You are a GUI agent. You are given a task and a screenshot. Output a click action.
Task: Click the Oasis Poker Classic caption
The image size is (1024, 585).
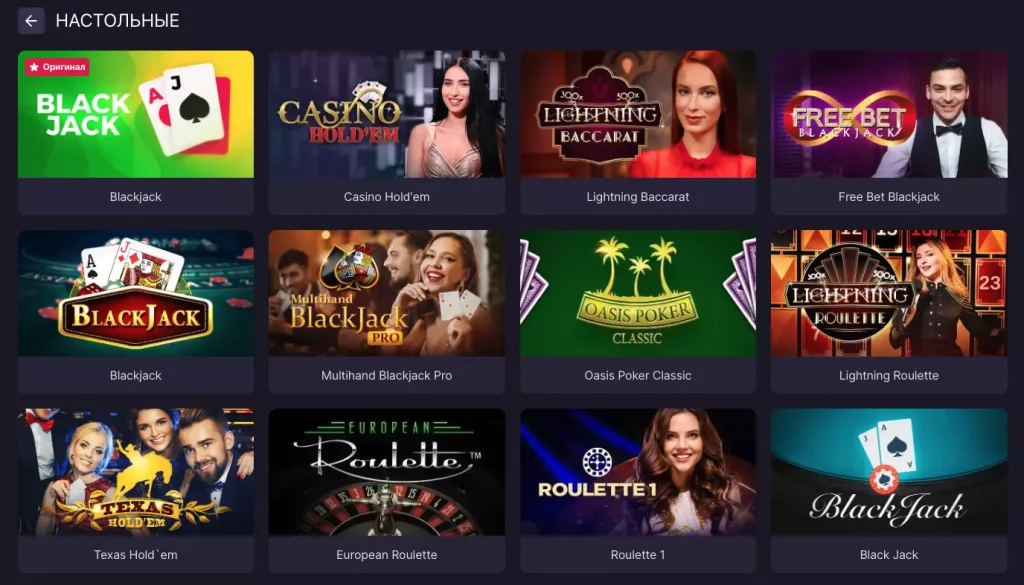[x=638, y=375]
